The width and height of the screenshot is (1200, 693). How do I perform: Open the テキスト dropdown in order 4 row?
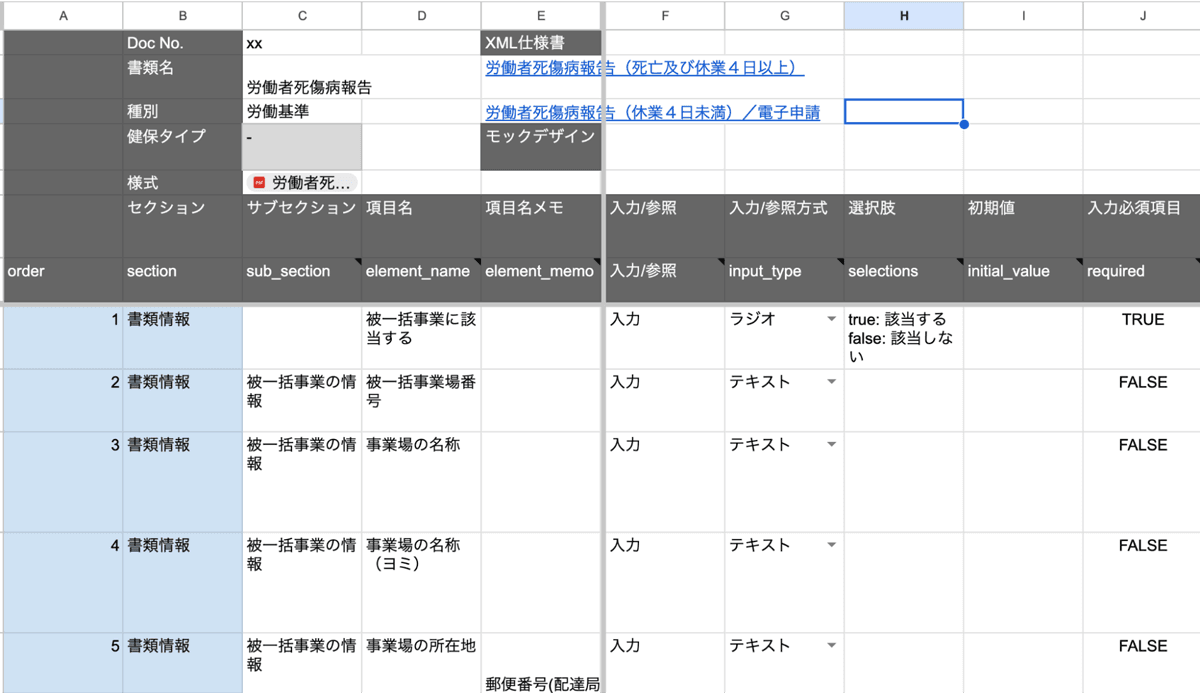pyautogui.click(x=830, y=546)
